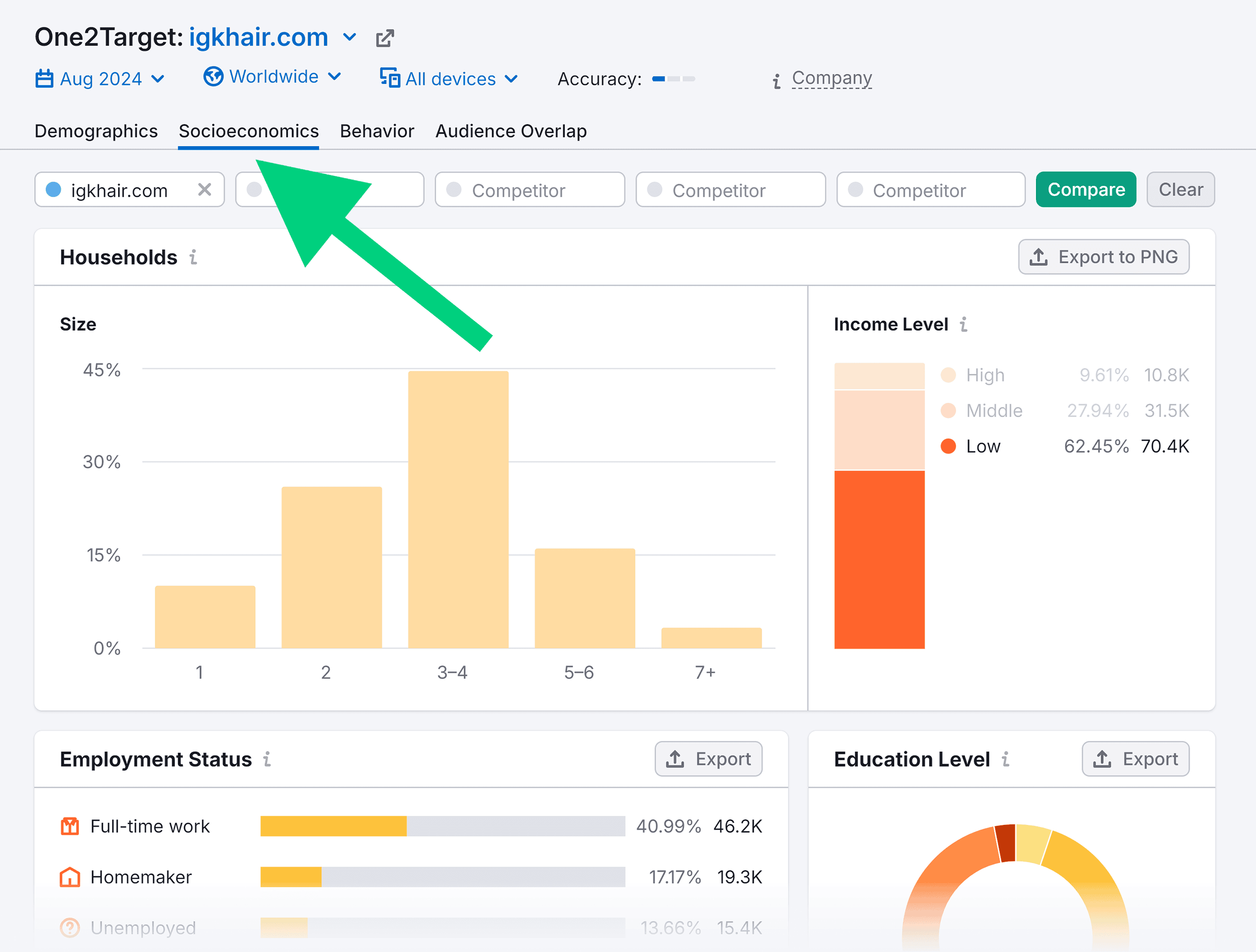Select the first Competitor input field

[x=329, y=190]
